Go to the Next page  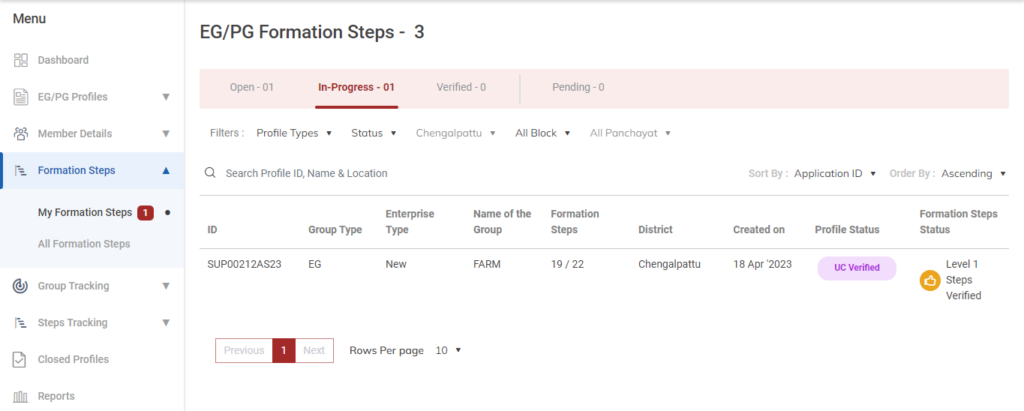tap(314, 351)
